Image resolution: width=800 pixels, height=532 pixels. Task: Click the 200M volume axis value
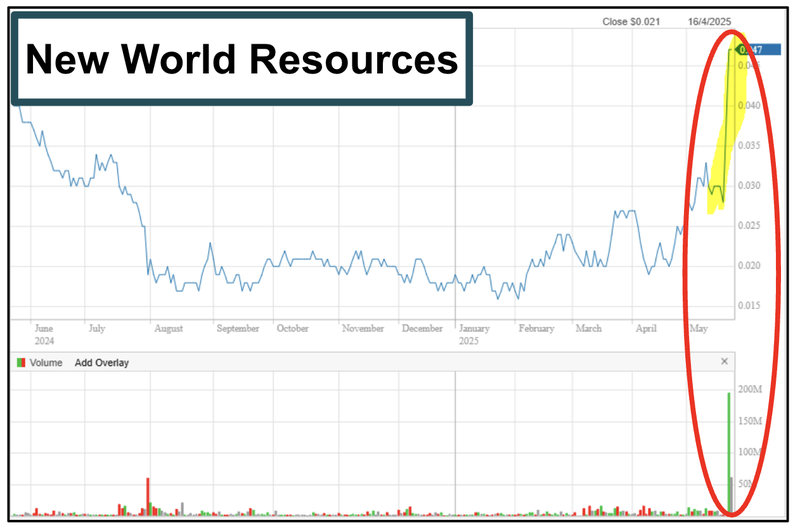(x=750, y=390)
